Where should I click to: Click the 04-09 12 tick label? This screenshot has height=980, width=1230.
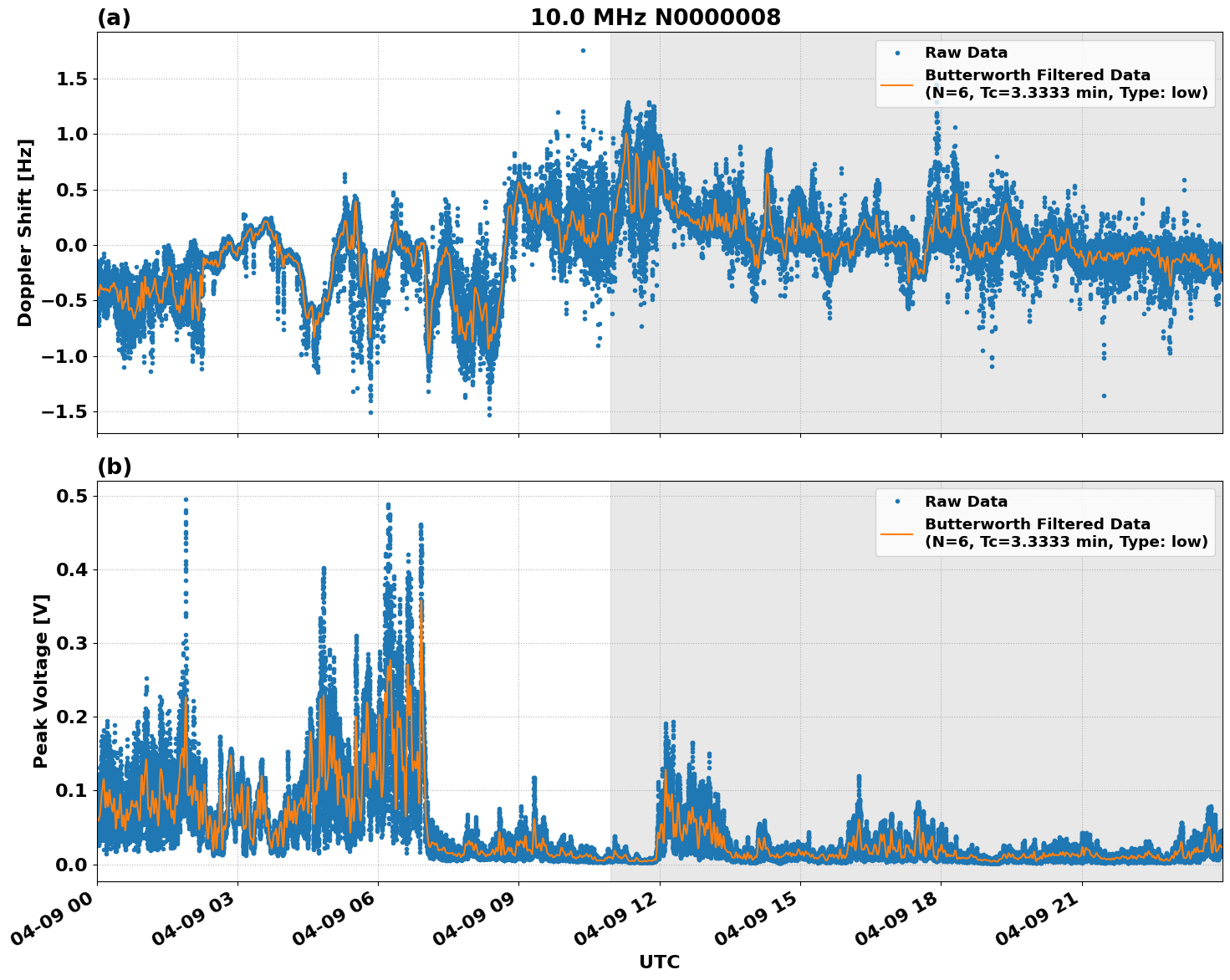[616, 917]
